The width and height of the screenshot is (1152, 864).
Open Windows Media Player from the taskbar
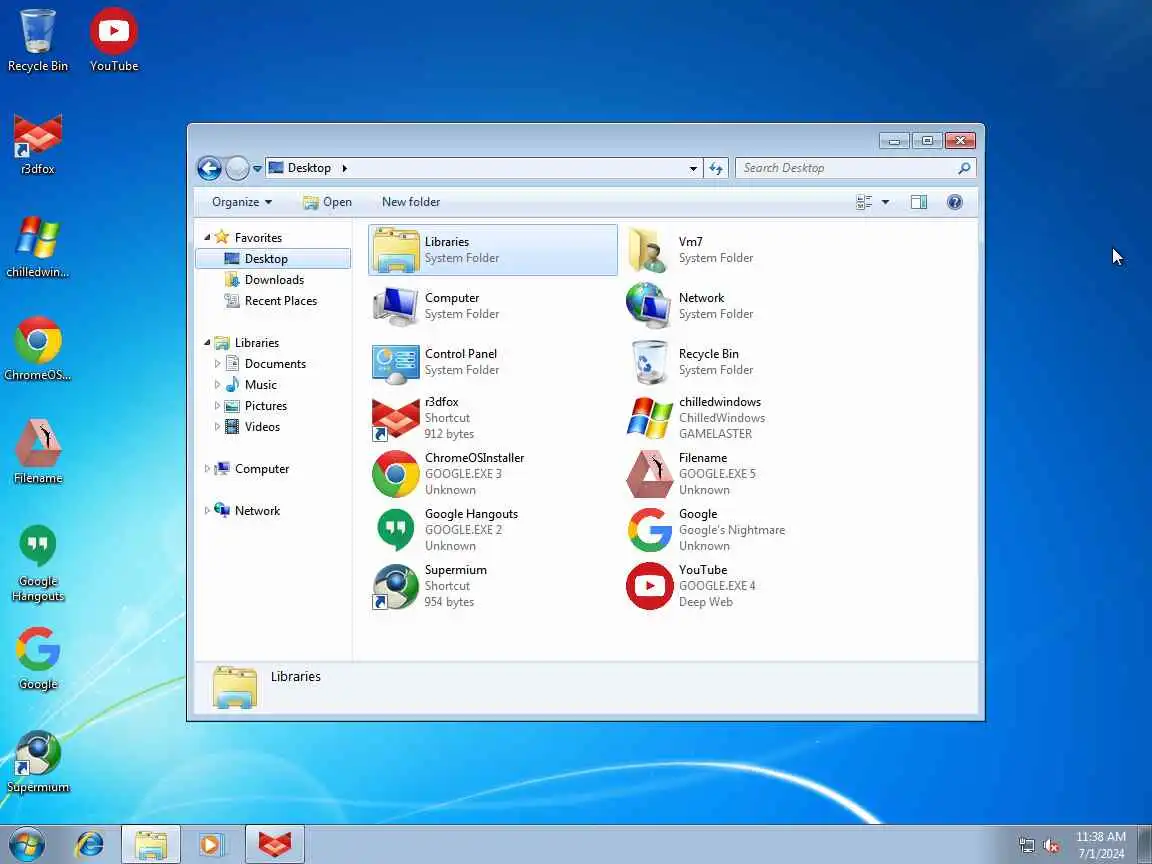pyautogui.click(x=212, y=845)
